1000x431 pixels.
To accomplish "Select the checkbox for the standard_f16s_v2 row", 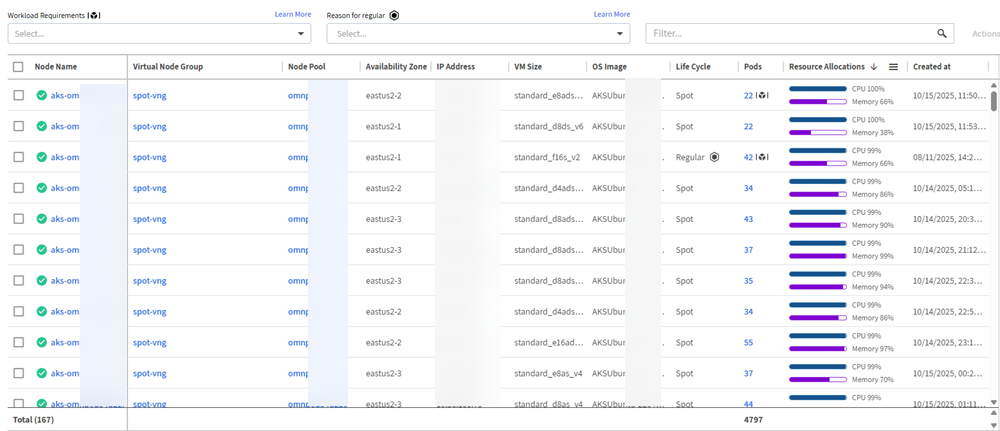I will click(x=18, y=157).
